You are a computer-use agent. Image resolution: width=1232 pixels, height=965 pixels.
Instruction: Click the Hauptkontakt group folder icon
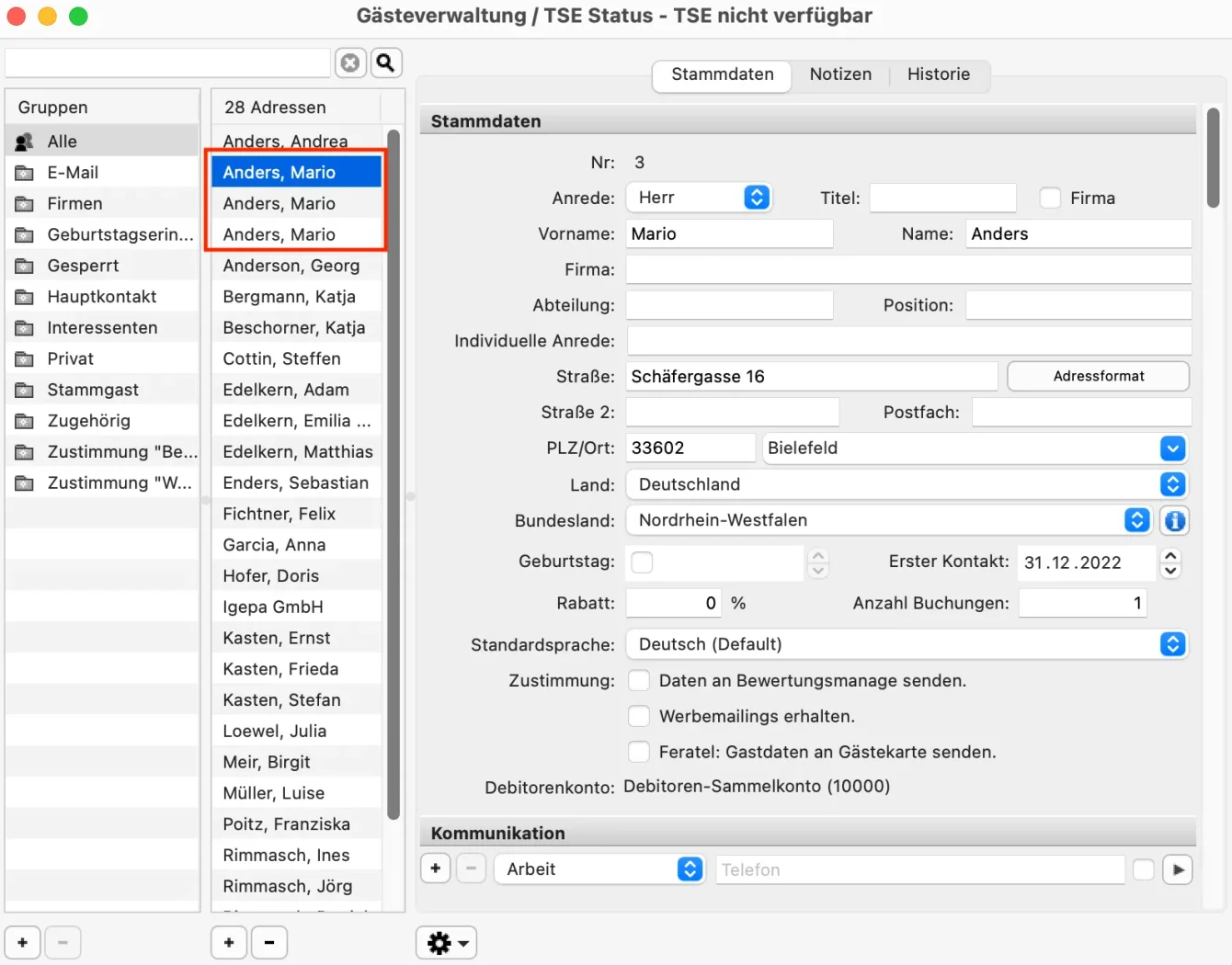point(25,297)
